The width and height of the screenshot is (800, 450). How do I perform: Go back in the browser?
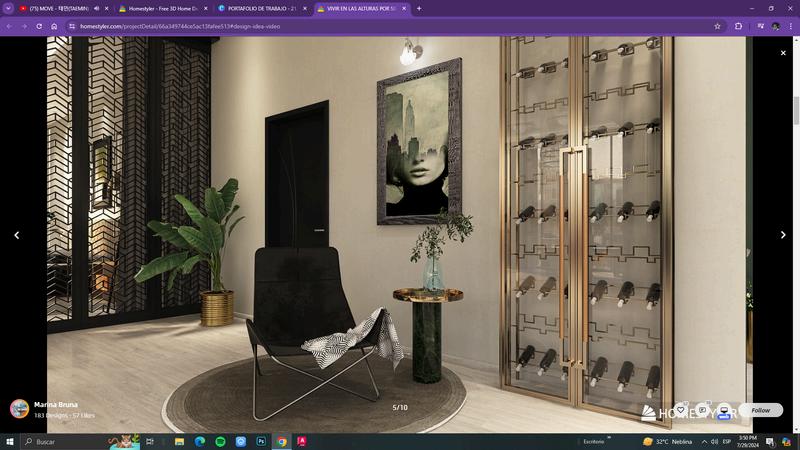coord(9,26)
